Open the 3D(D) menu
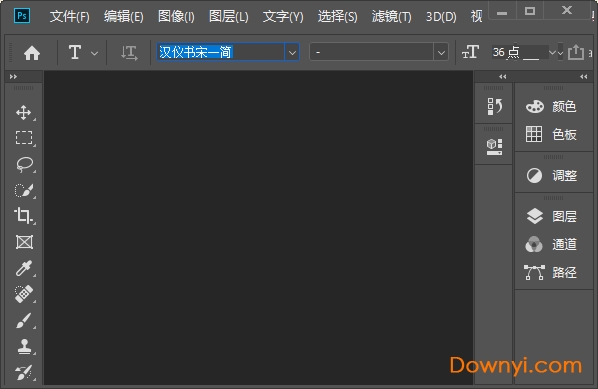 (x=441, y=16)
